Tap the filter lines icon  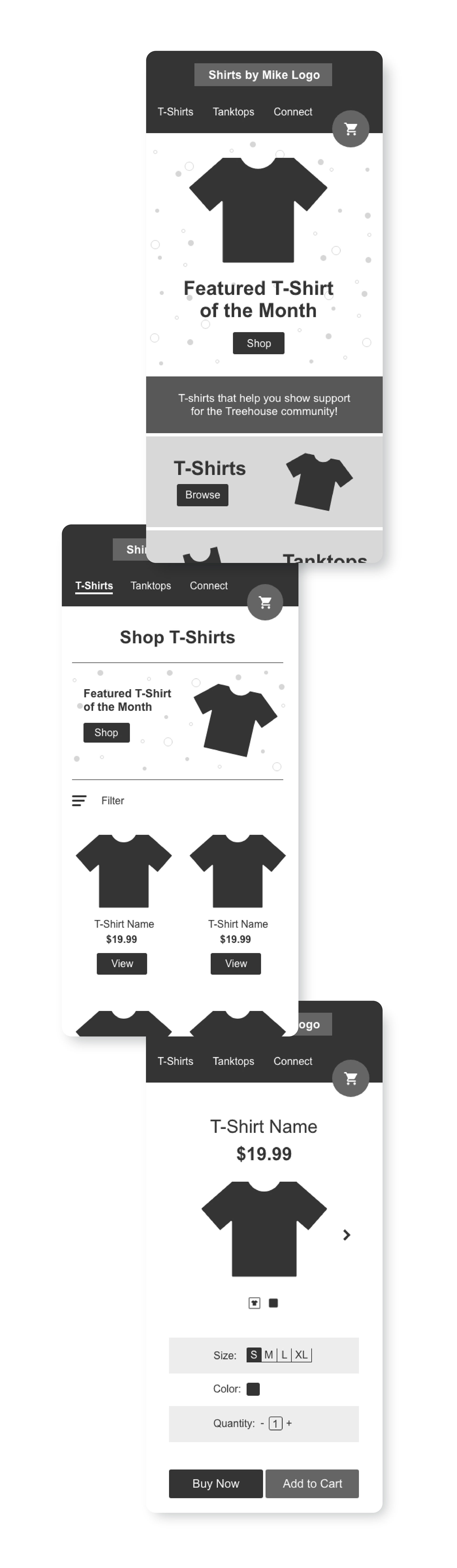pyautogui.click(x=79, y=801)
